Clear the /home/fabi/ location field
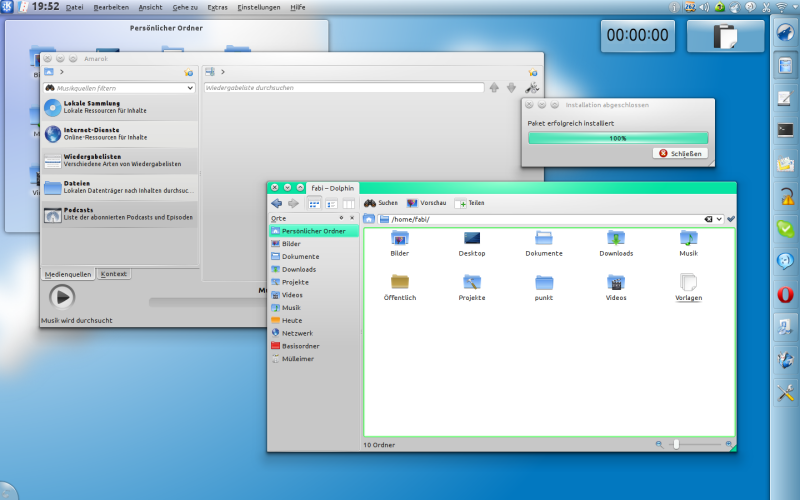Screen dimensions: 800x500 tap(708, 219)
